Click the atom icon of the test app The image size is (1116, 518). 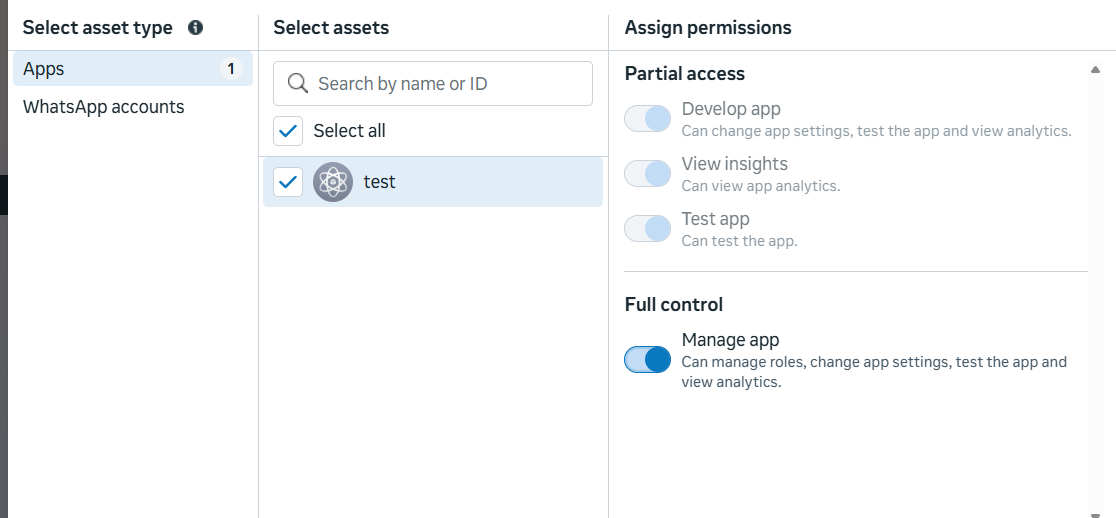(x=333, y=182)
